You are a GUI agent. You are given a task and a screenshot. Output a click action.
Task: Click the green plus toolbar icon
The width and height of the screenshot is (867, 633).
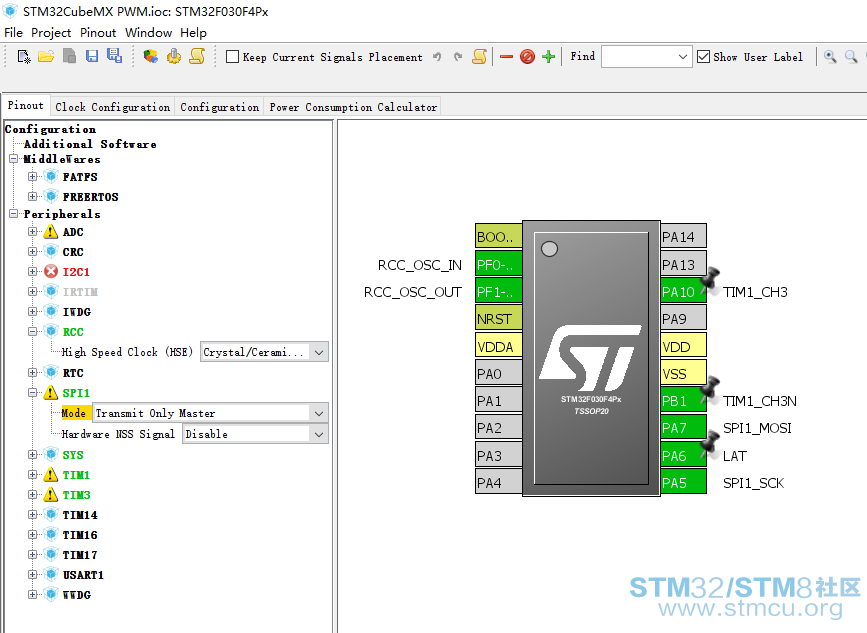[x=549, y=57]
